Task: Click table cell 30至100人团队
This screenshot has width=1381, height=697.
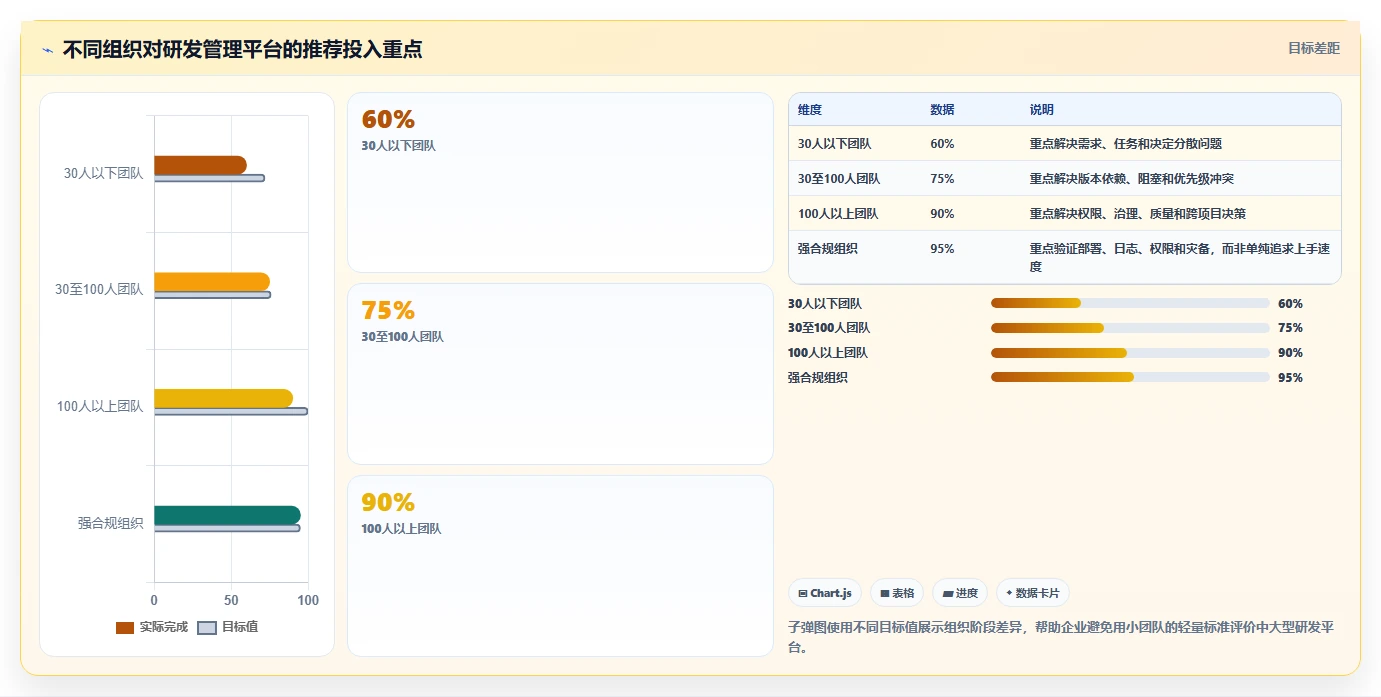Action: (x=839, y=179)
